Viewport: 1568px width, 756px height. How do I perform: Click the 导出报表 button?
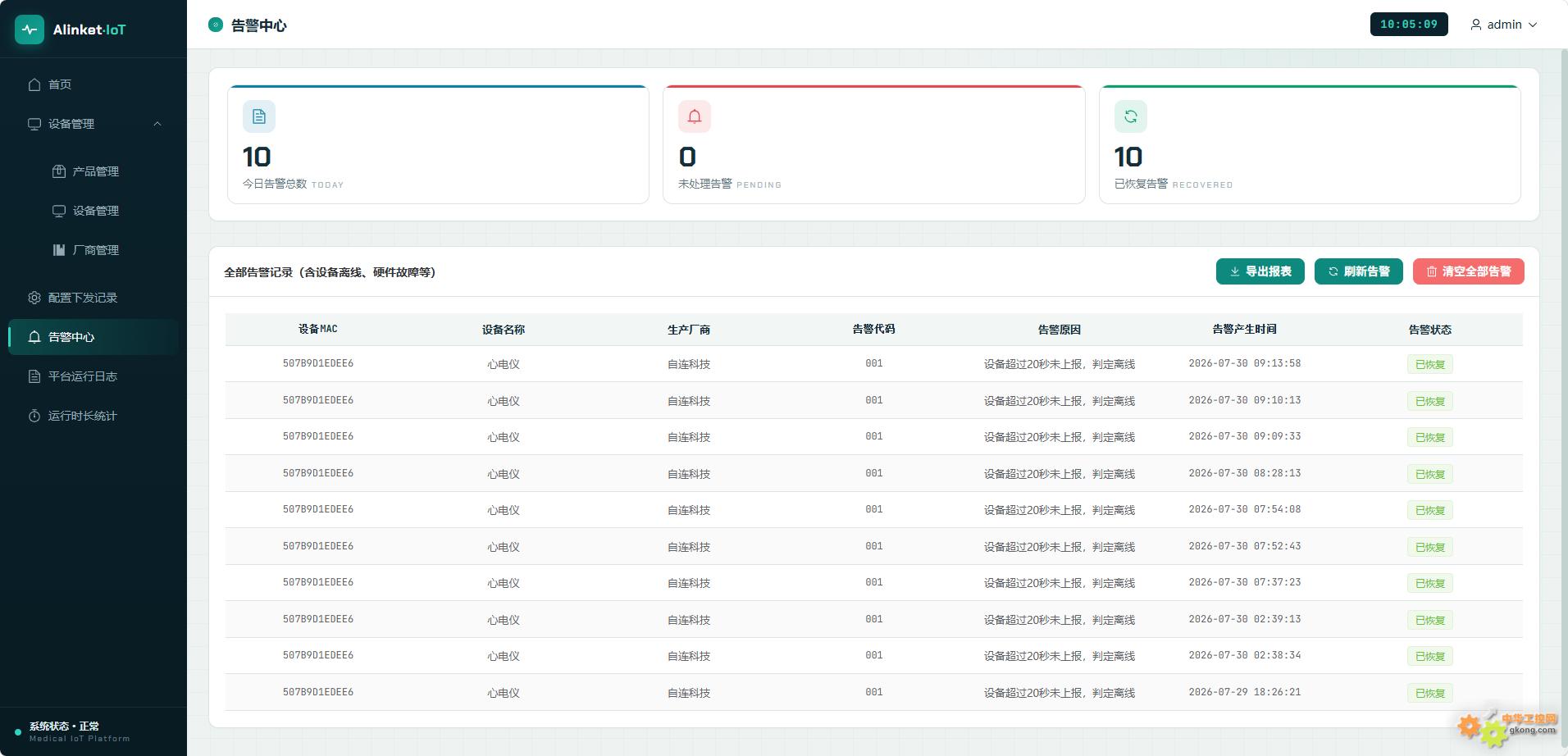[1260, 271]
